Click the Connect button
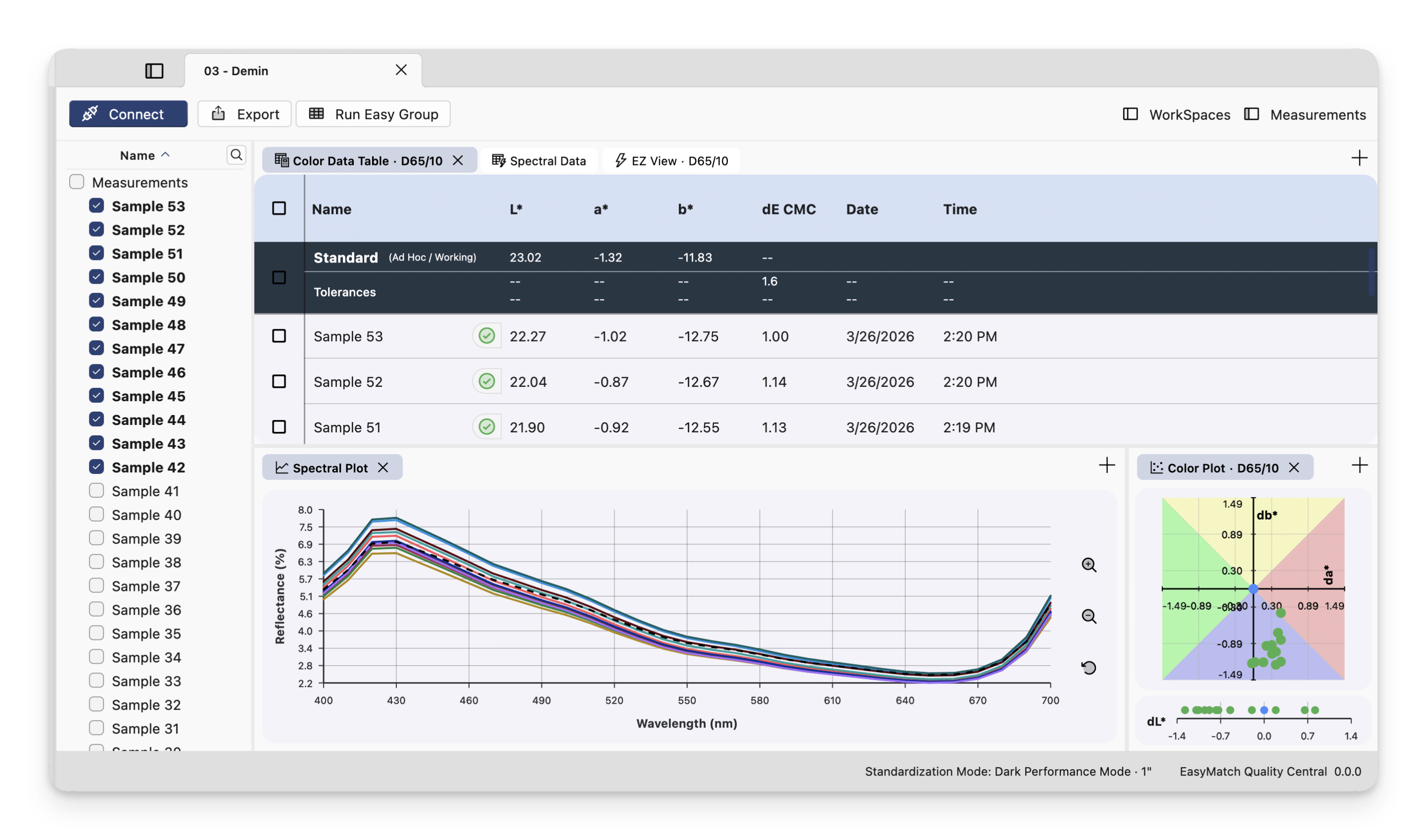 (x=128, y=114)
